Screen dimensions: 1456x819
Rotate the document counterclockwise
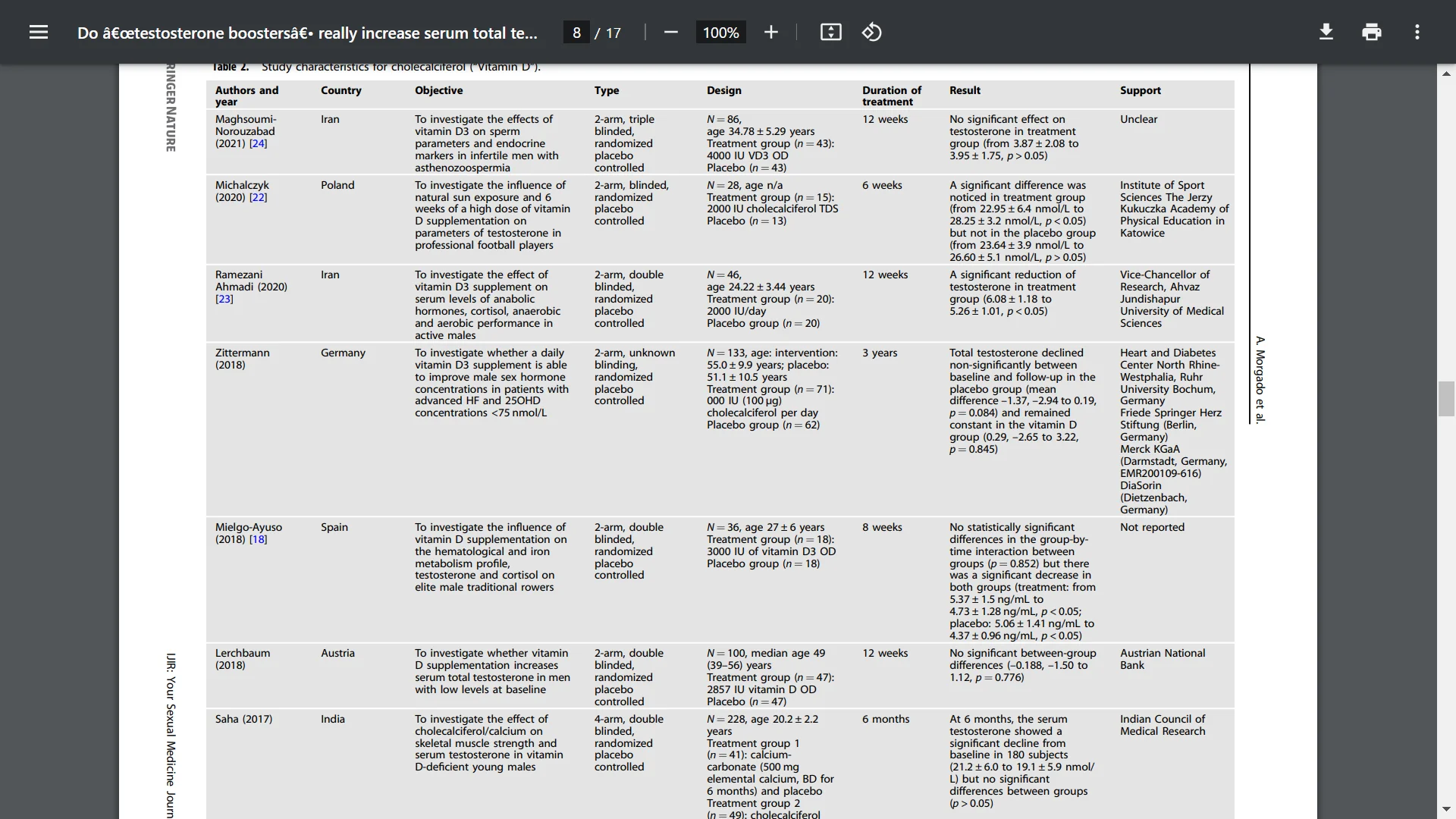[x=871, y=32]
